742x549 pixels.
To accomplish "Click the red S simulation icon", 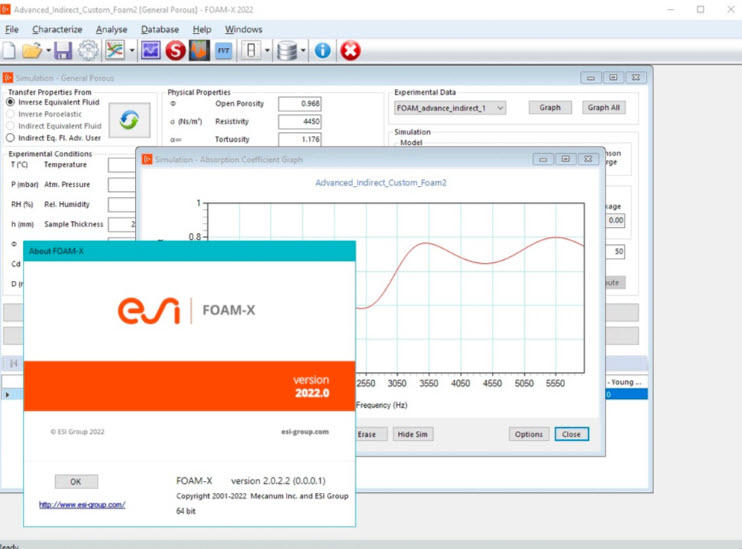I will (175, 50).
